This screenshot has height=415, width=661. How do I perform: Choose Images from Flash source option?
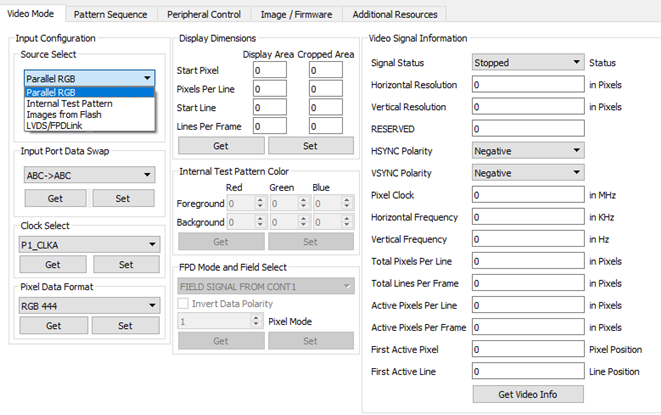click(x=62, y=114)
